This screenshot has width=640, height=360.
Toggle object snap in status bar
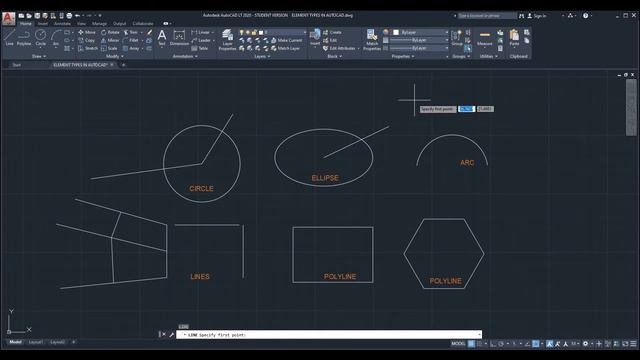pyautogui.click(x=535, y=344)
